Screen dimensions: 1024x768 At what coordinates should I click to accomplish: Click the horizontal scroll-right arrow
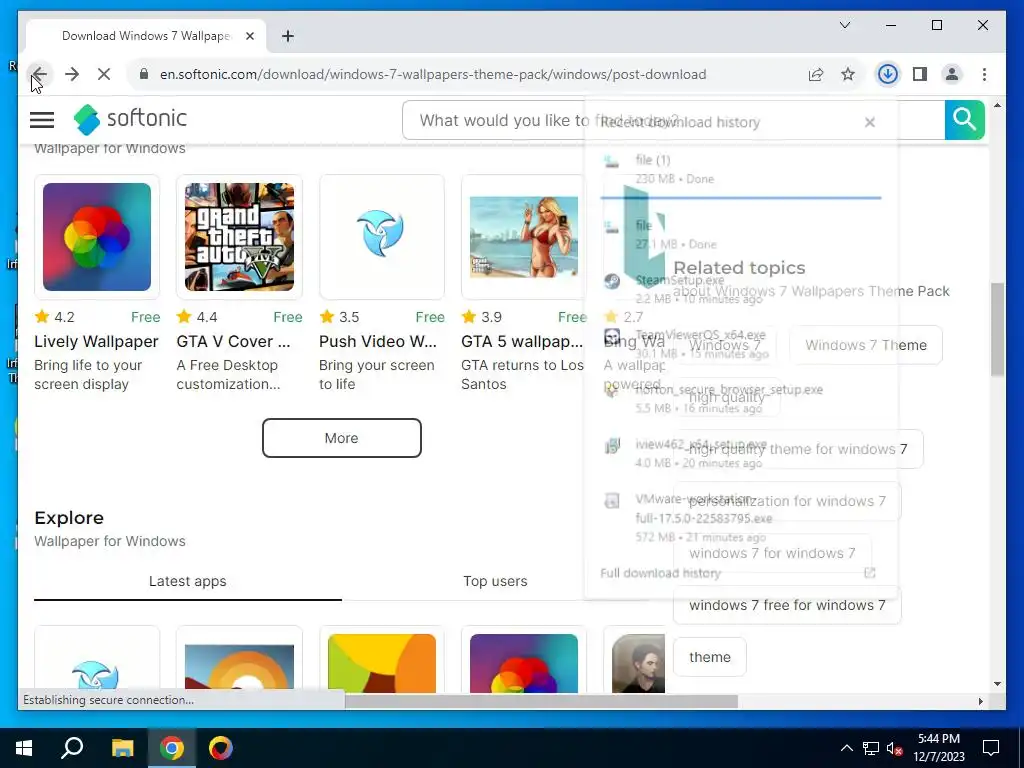[980, 701]
